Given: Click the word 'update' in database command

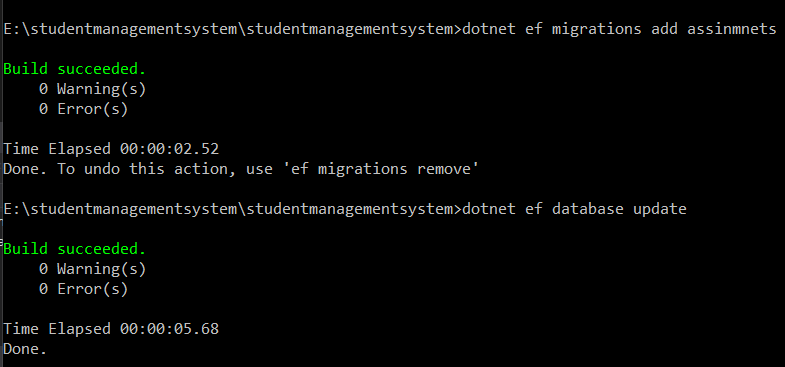Looking at the screenshot, I should pyautogui.click(x=660, y=209).
